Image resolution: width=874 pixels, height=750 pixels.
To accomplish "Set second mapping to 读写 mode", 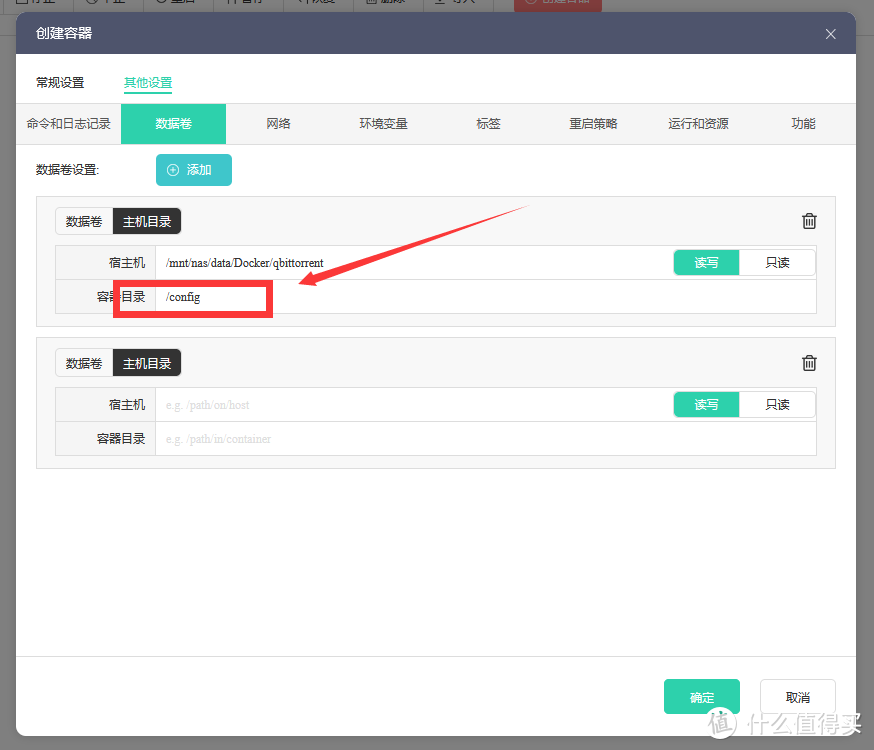I will (x=706, y=405).
